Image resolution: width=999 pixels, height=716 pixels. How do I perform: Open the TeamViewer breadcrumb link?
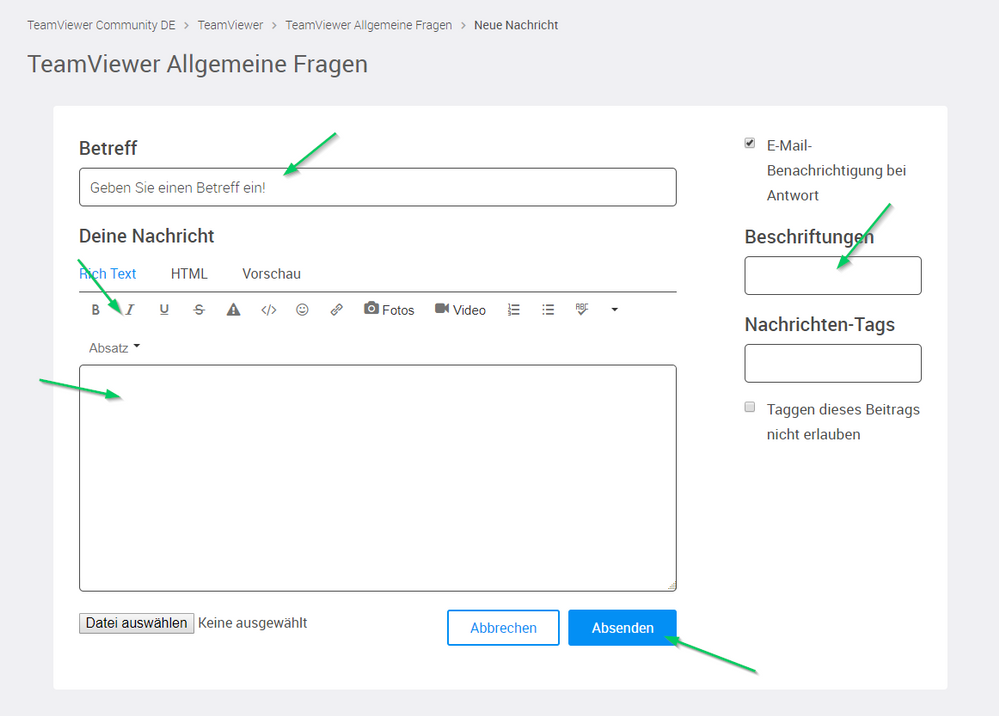[230, 25]
